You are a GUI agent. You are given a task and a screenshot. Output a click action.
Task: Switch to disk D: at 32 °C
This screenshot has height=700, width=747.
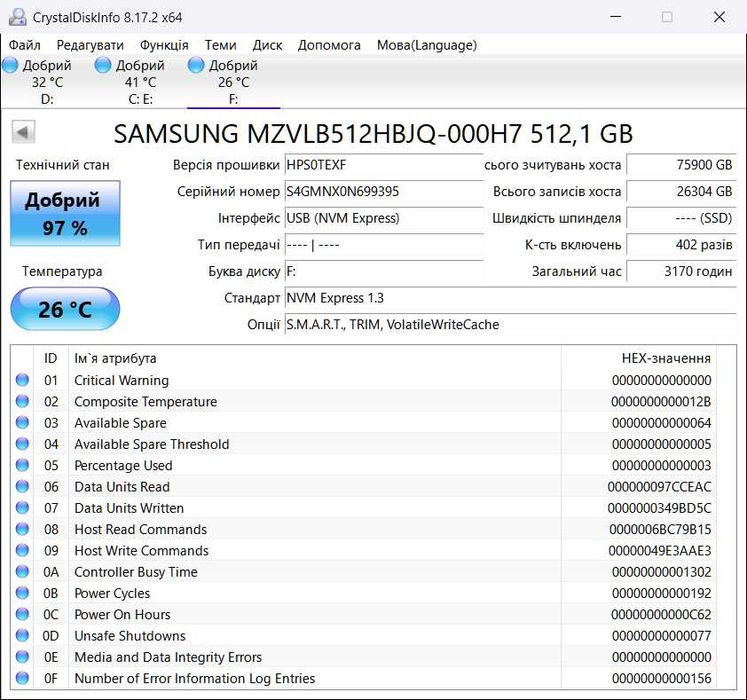[47, 82]
